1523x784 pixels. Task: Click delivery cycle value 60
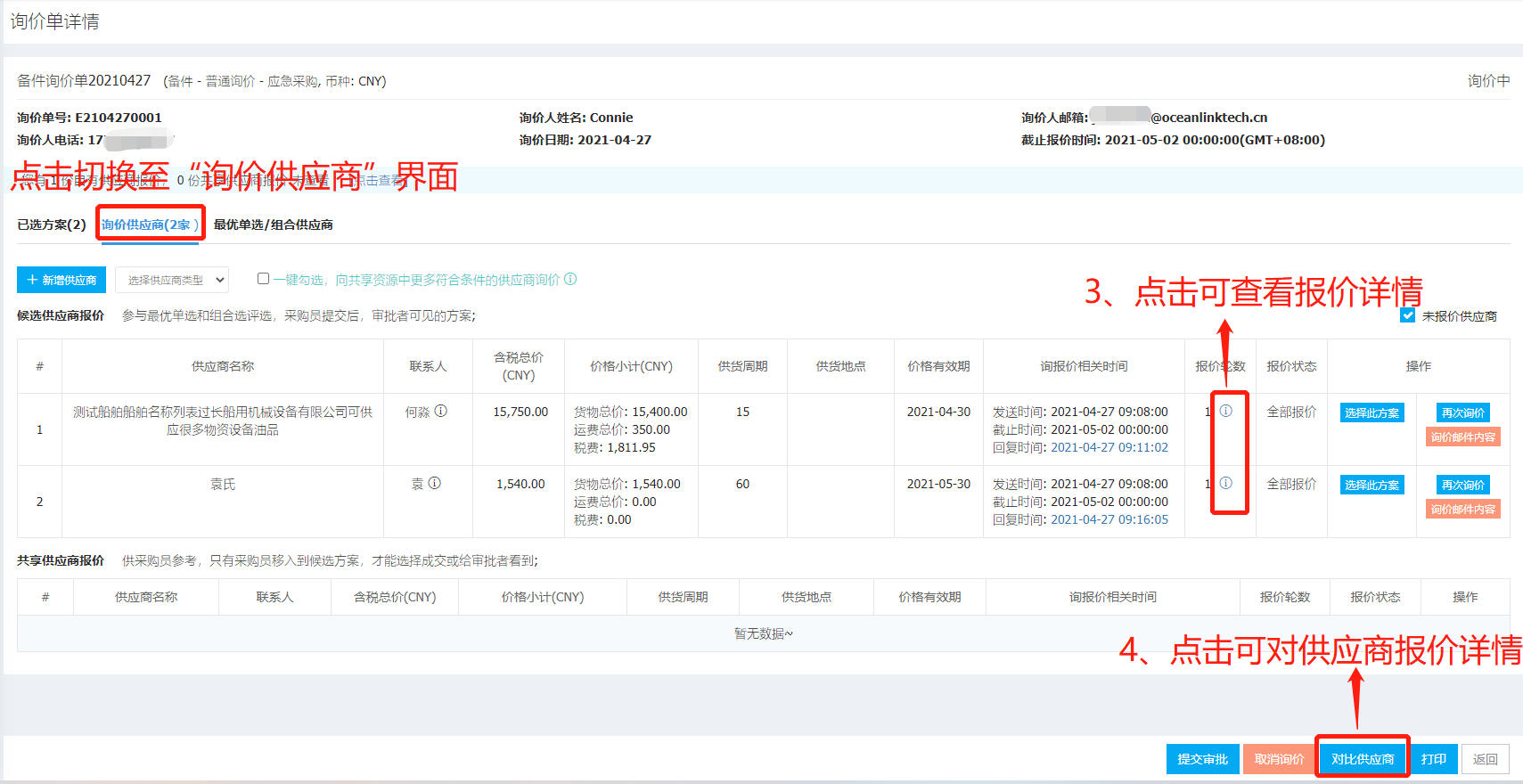[x=742, y=484]
